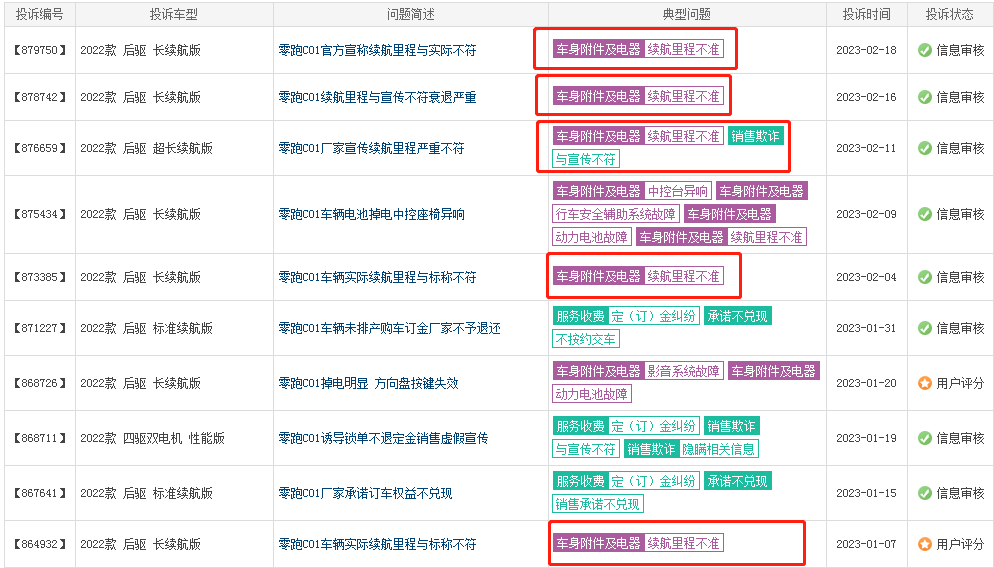The image size is (994, 568).
Task: Click the 投诉车型 column header
Action: (x=174, y=14)
